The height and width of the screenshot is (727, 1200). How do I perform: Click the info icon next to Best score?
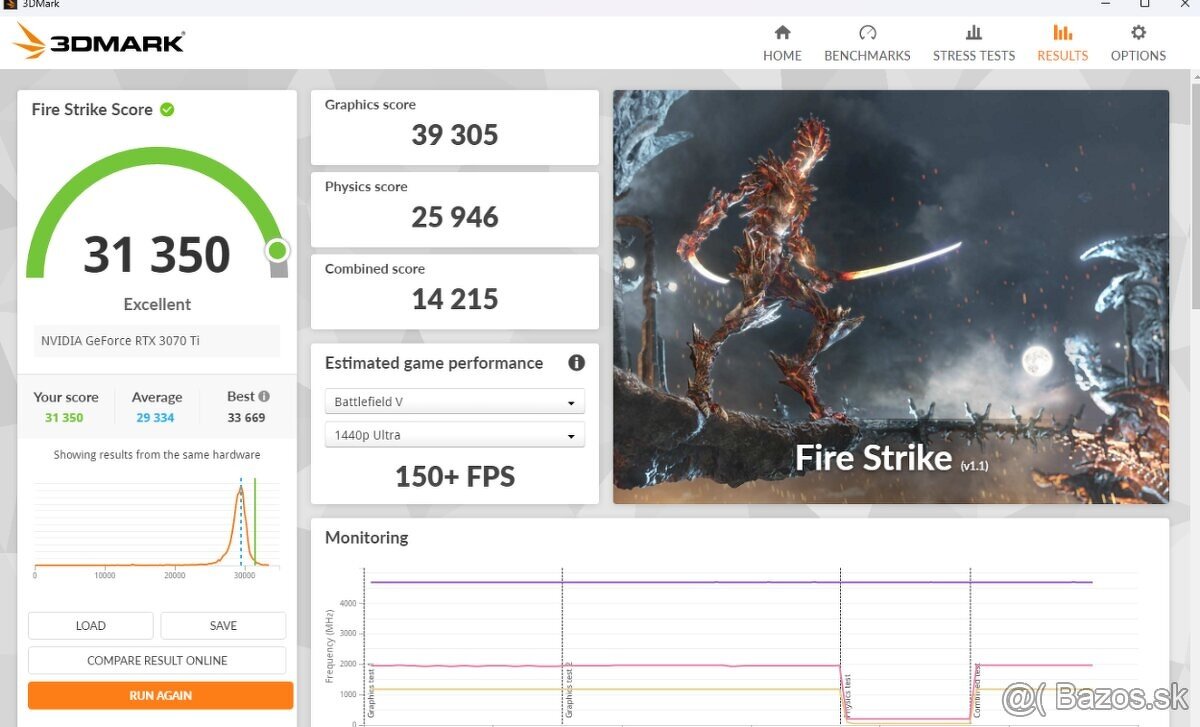[264, 396]
